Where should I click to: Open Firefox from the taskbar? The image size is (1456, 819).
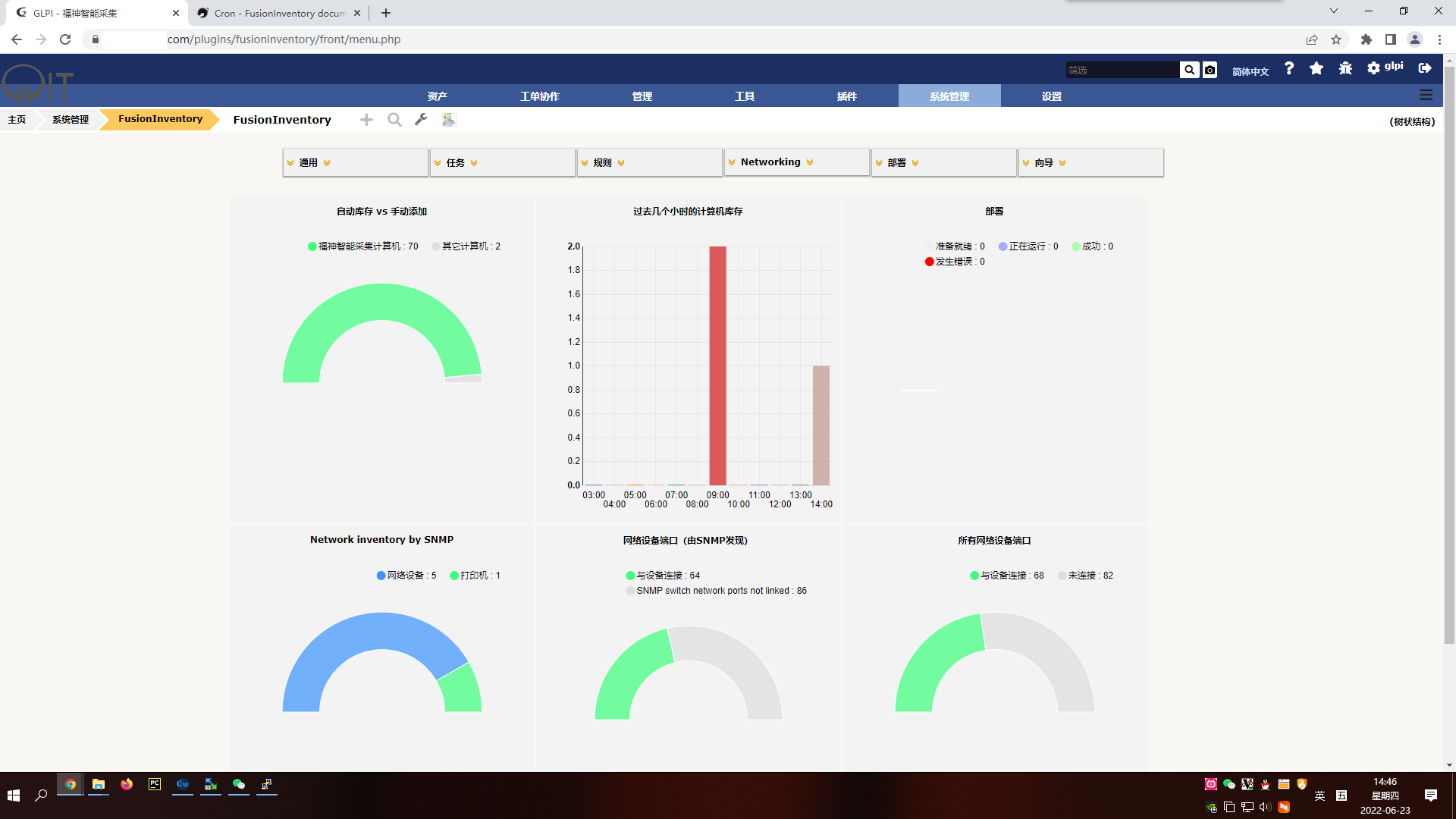pyautogui.click(x=127, y=785)
